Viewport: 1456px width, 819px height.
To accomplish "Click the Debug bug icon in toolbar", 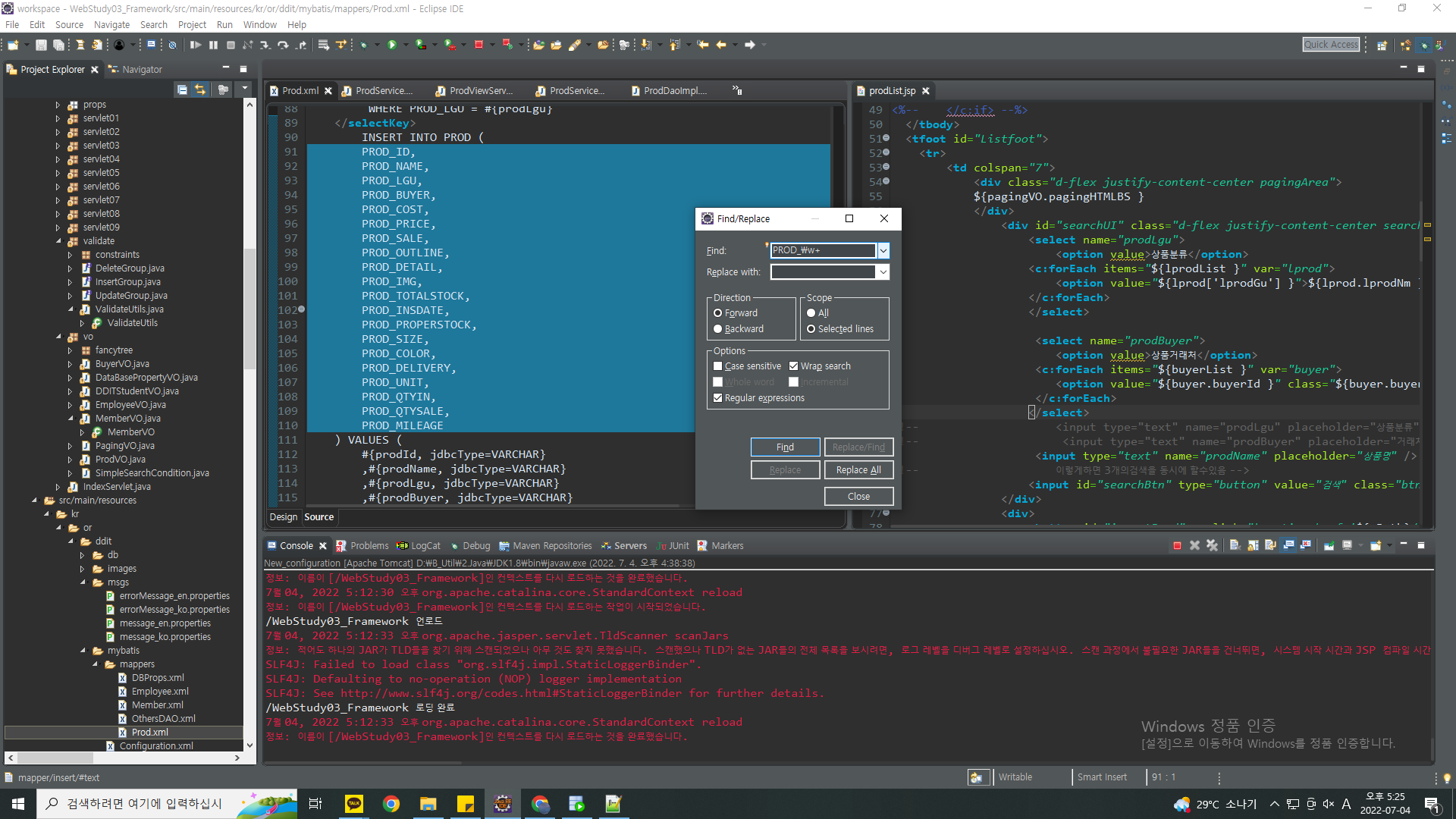I will click(363, 45).
